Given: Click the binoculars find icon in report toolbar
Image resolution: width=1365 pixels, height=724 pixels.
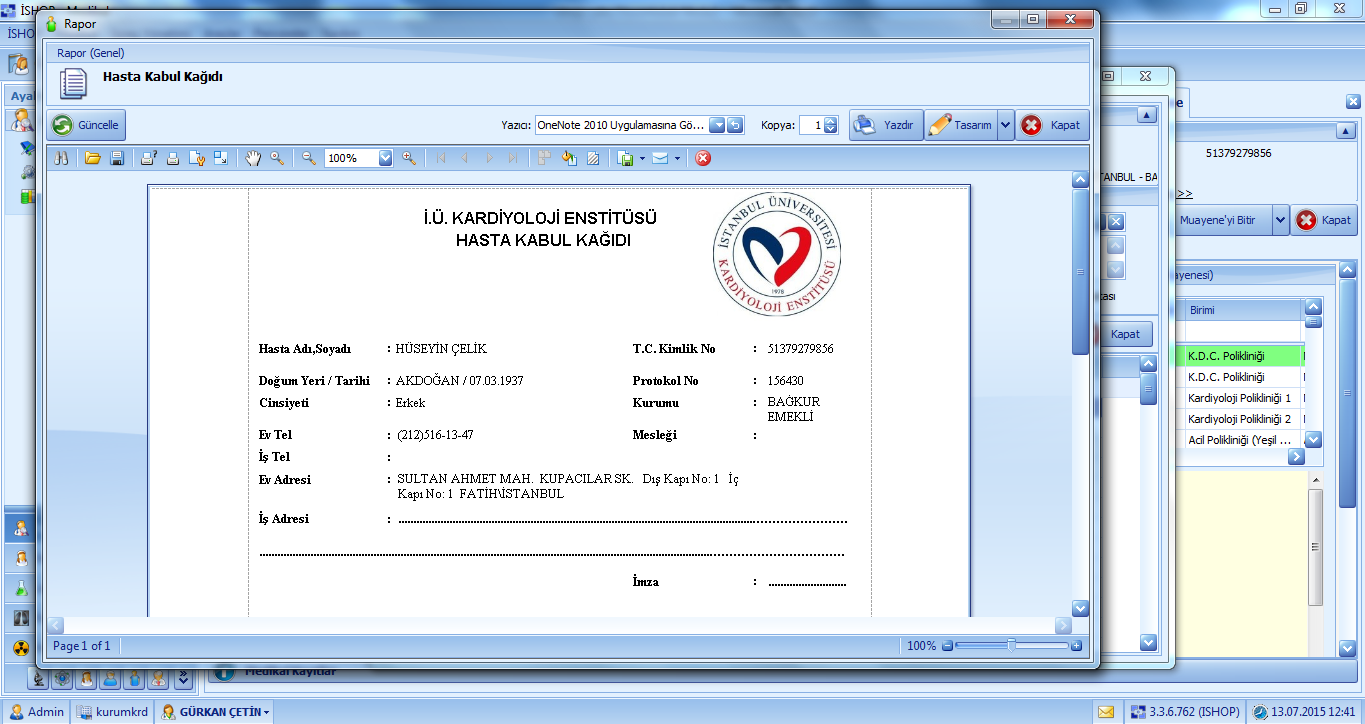Looking at the screenshot, I should click(61, 158).
